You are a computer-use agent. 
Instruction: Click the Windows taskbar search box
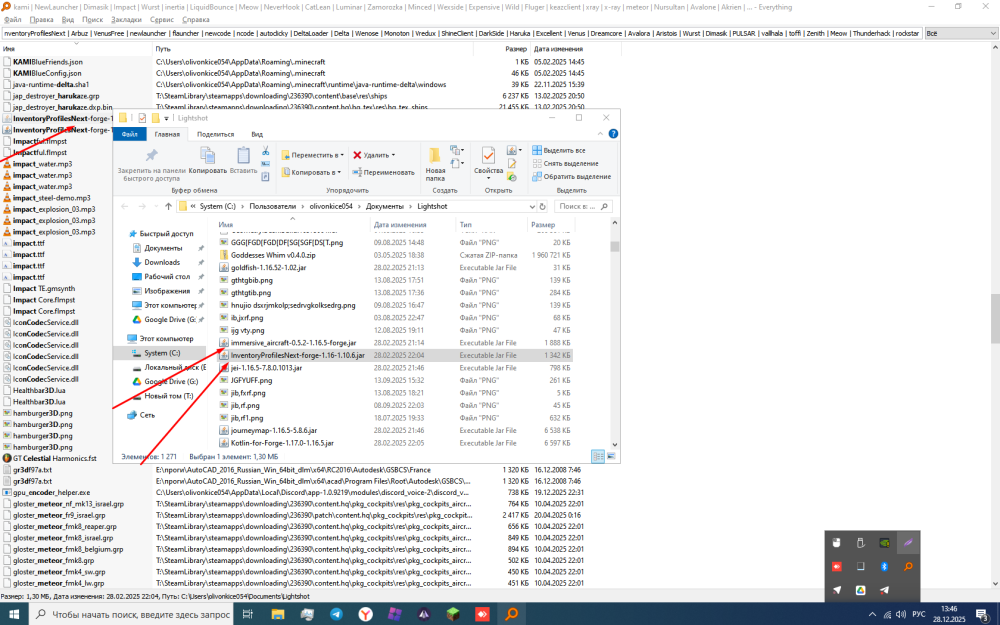tap(131, 614)
